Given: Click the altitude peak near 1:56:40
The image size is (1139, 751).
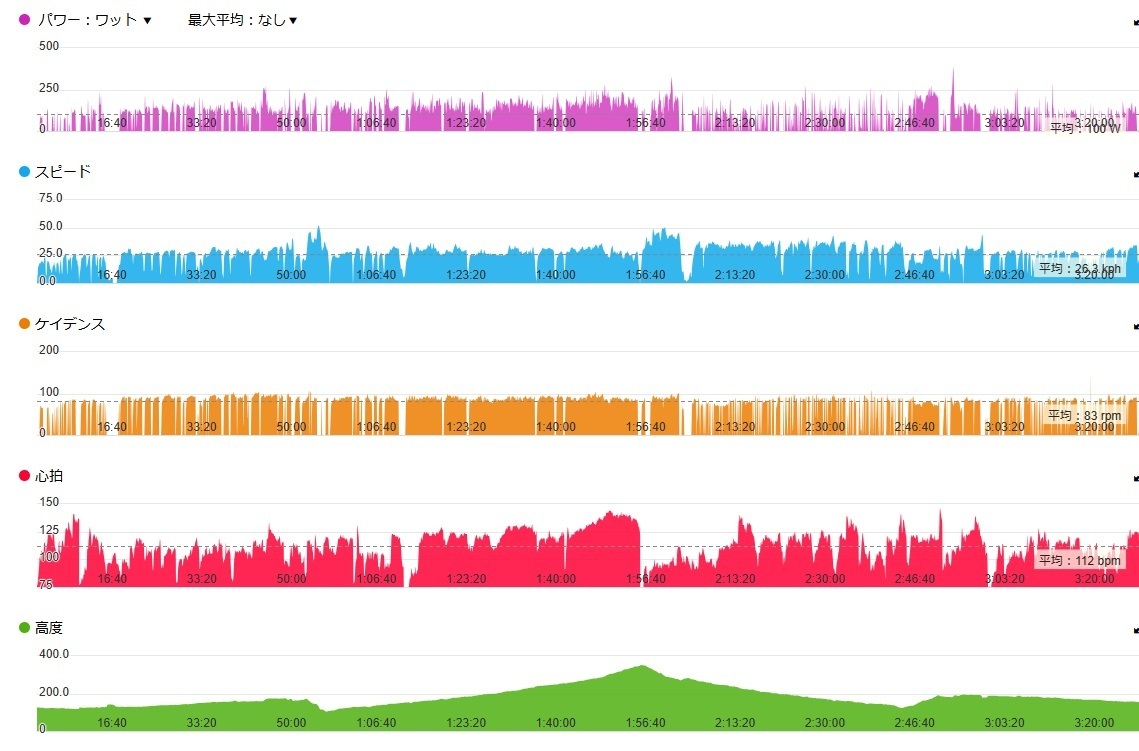Looking at the screenshot, I should (643, 666).
